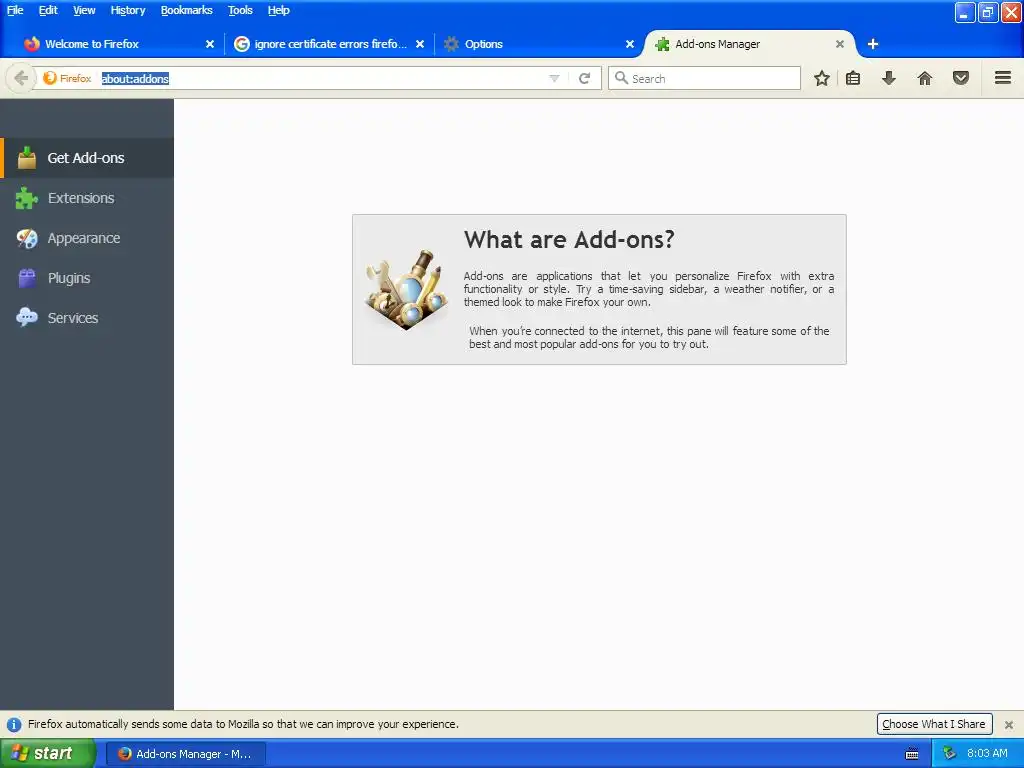Open the Bookmarks menu
The image size is (1024, 768).
(x=187, y=10)
